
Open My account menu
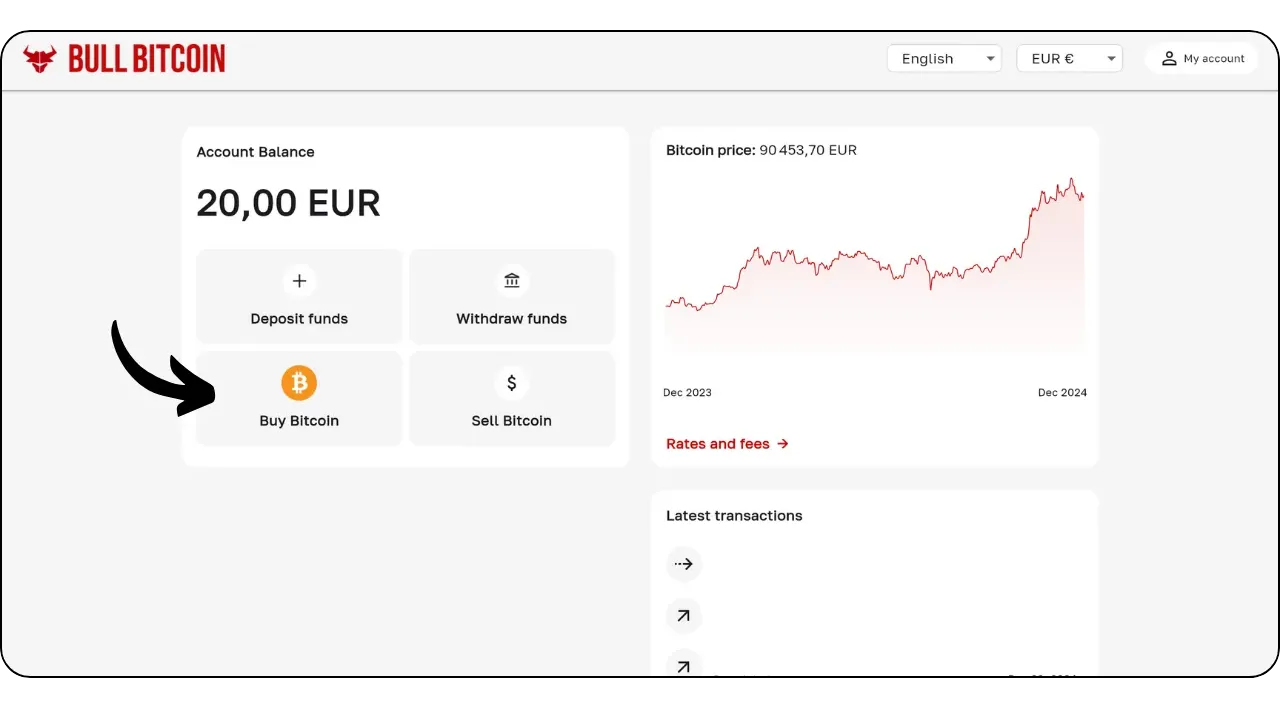click(1202, 59)
